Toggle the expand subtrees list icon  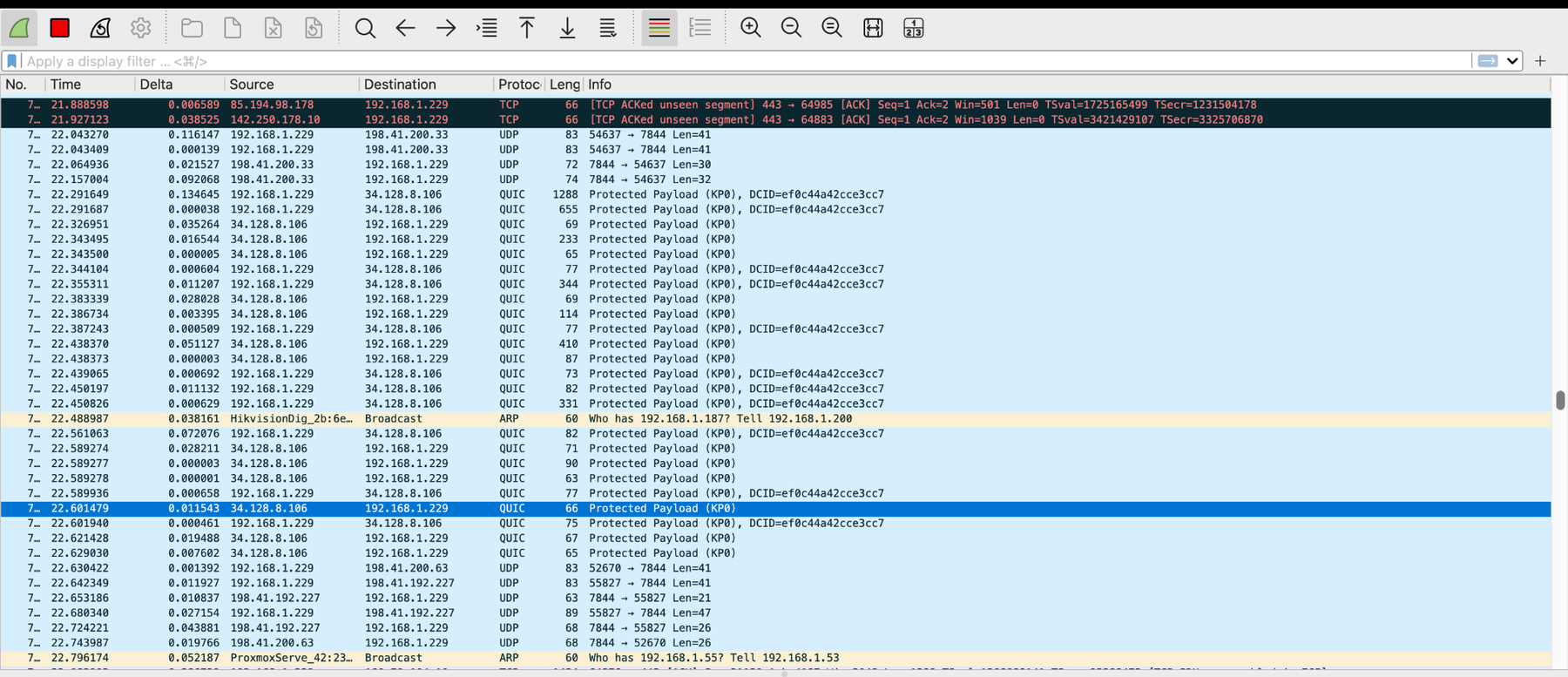[x=700, y=28]
